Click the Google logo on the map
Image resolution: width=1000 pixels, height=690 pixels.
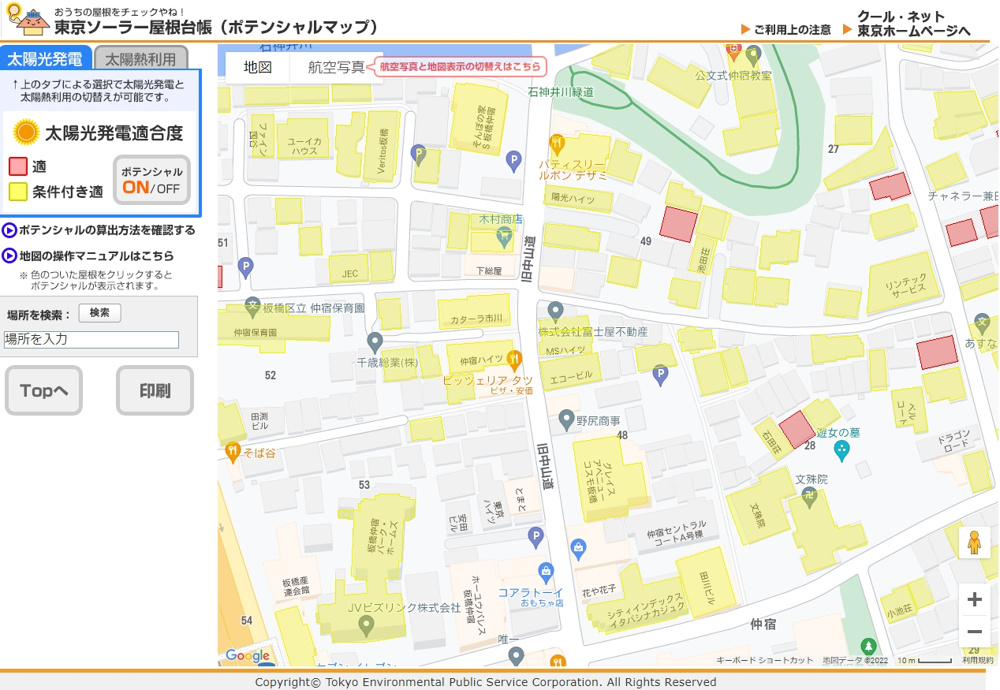click(x=247, y=655)
